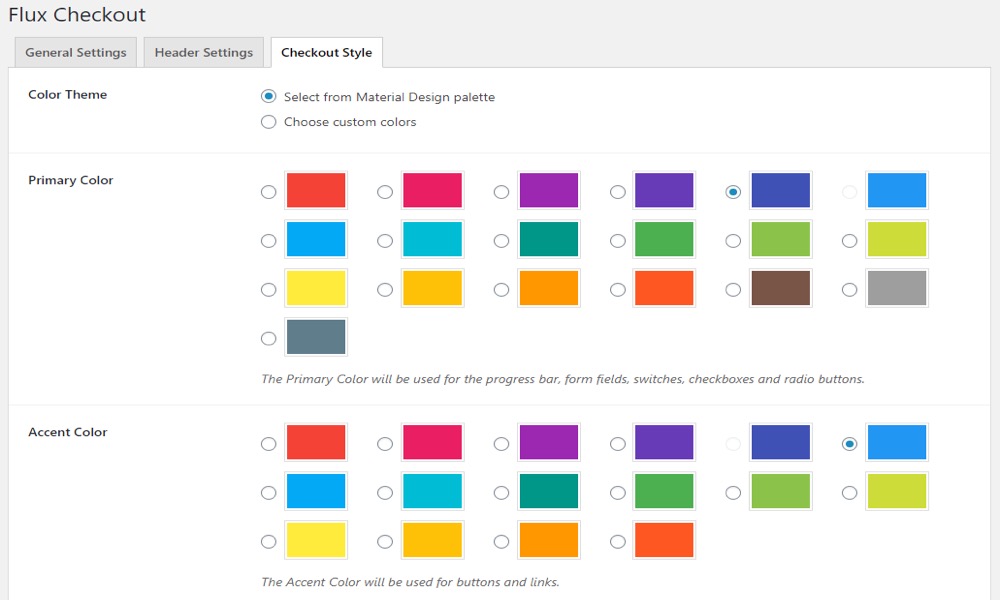Pick purple swatch in Accent Color
The height and width of the screenshot is (600, 1000).
(x=549, y=442)
